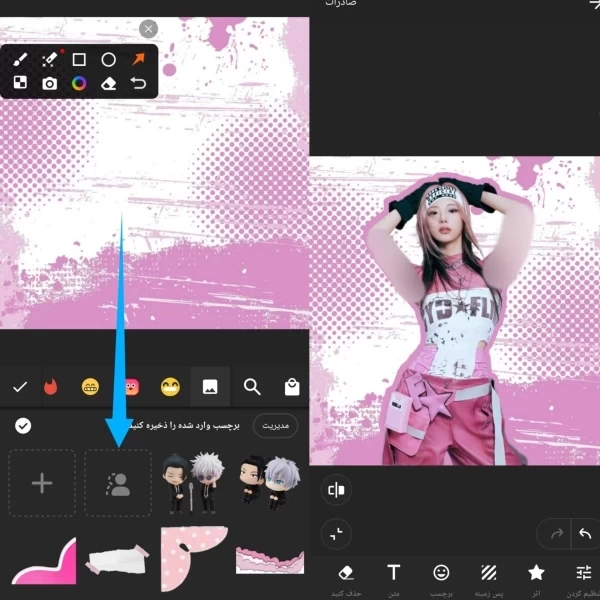Select the layered pink torn paper sticker
Image resolution: width=600 pixels, height=600 pixels.
pyautogui.click(x=270, y=561)
